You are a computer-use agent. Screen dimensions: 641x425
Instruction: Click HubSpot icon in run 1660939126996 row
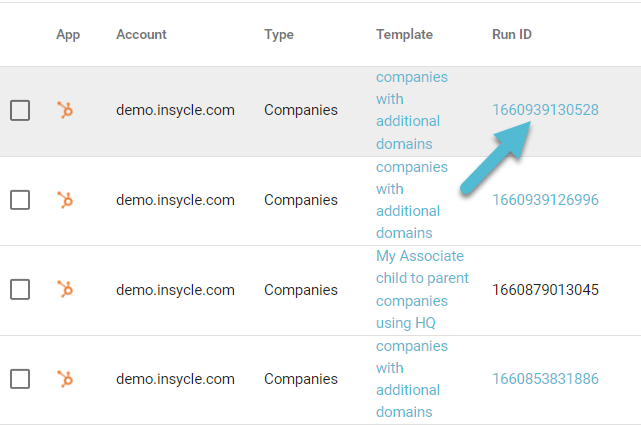tap(65, 200)
